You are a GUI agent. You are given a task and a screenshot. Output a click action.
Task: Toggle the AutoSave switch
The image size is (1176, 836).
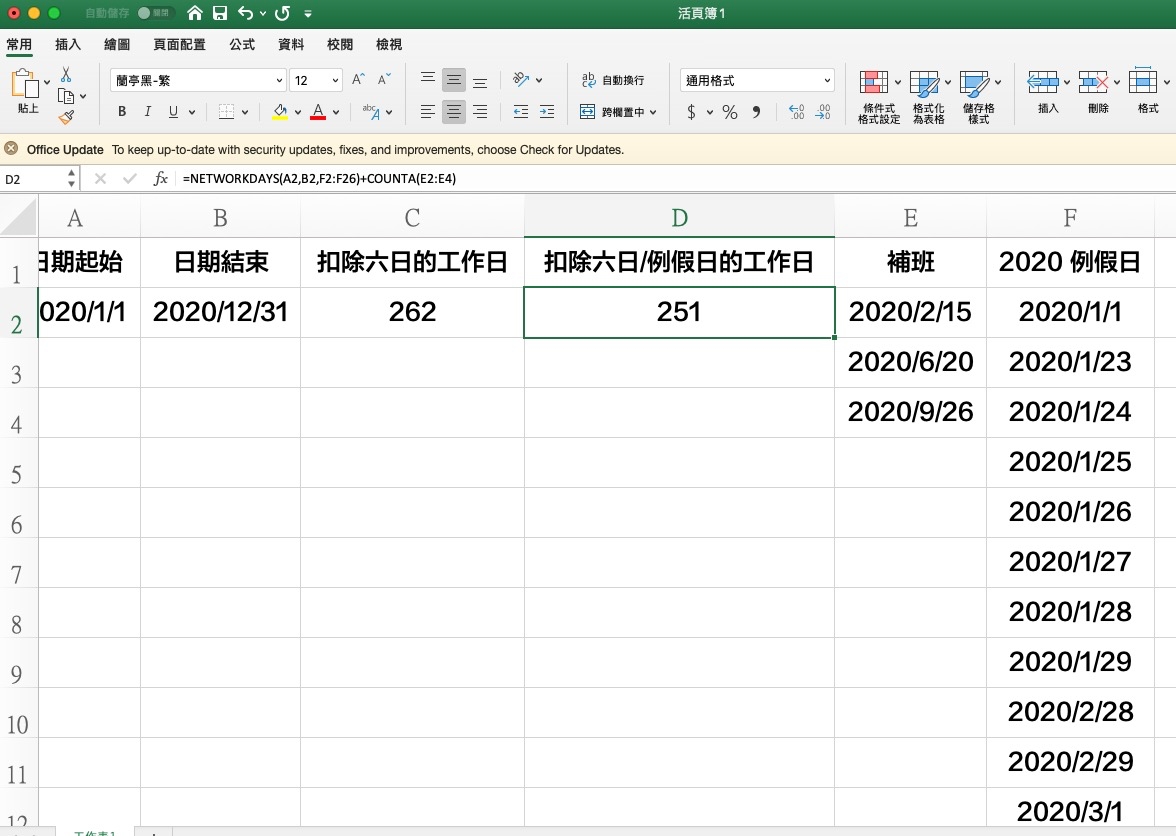[x=154, y=14]
